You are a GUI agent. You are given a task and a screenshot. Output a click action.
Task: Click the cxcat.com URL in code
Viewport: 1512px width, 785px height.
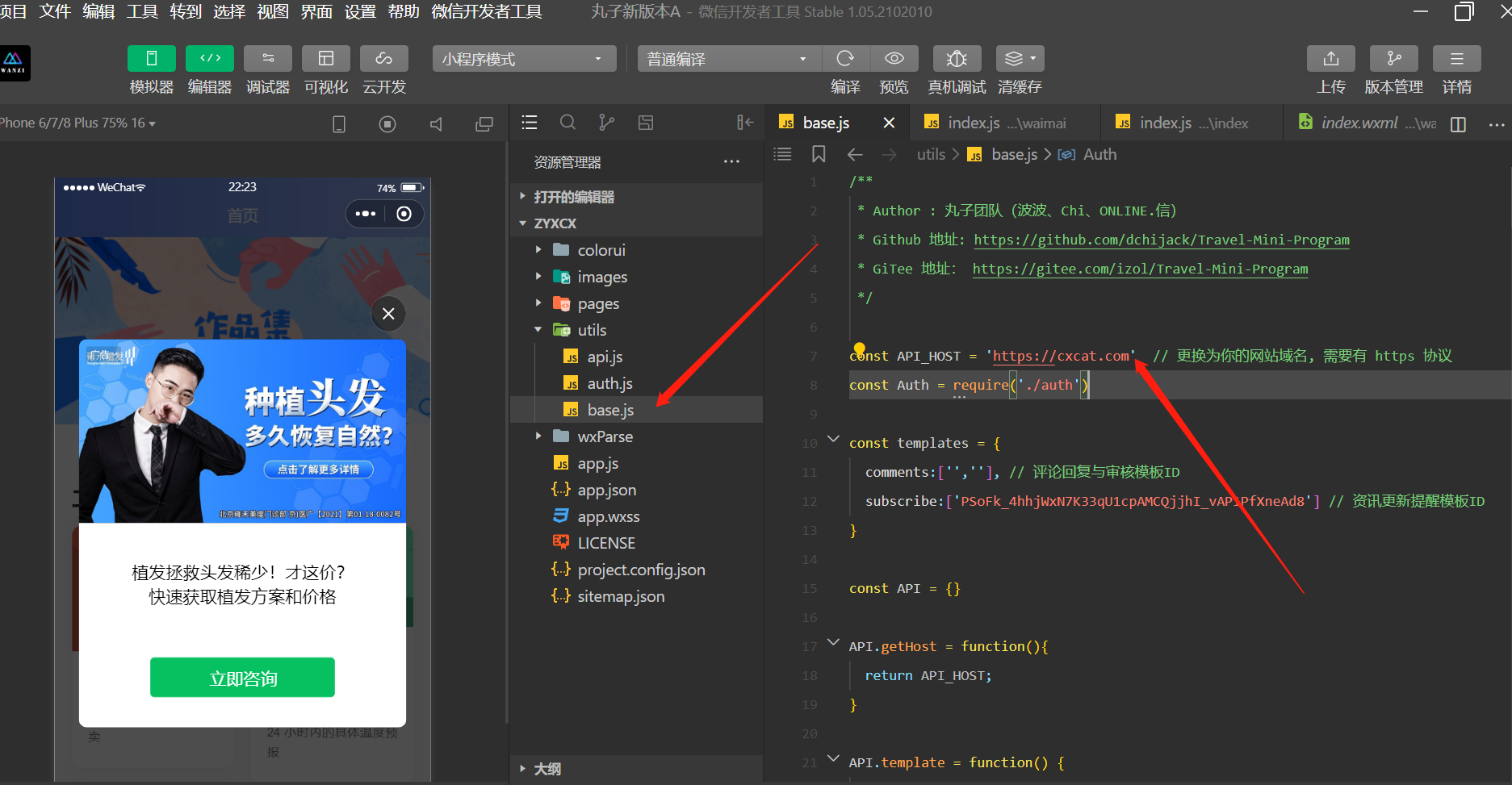coord(1061,356)
